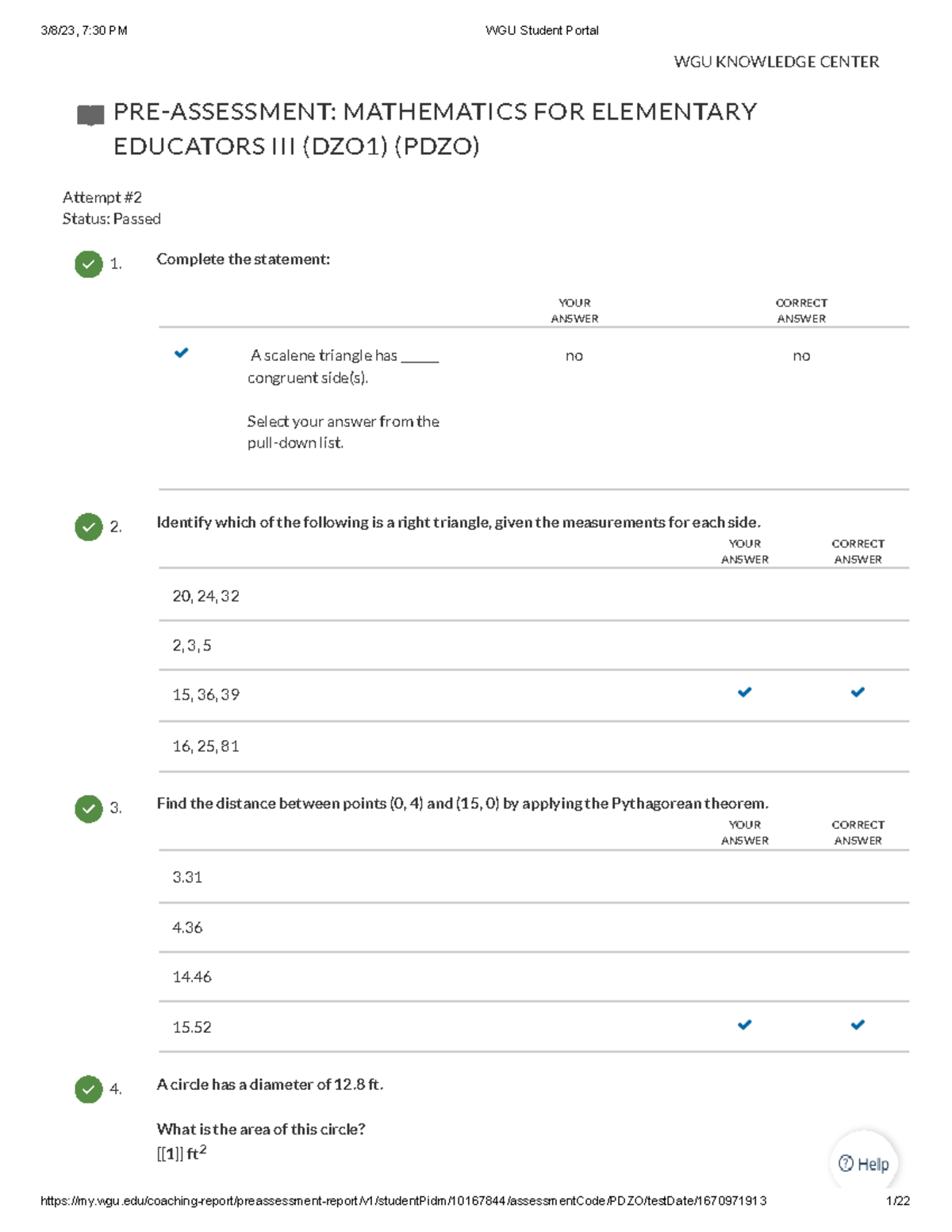
Task: Click the green check icon for question 4
Action: [x=89, y=1089]
